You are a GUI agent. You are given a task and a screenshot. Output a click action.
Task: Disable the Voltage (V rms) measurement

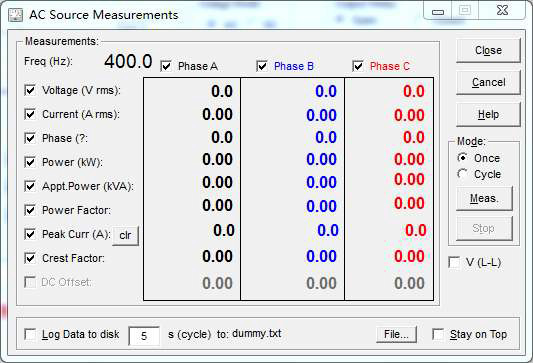pyautogui.click(x=30, y=90)
